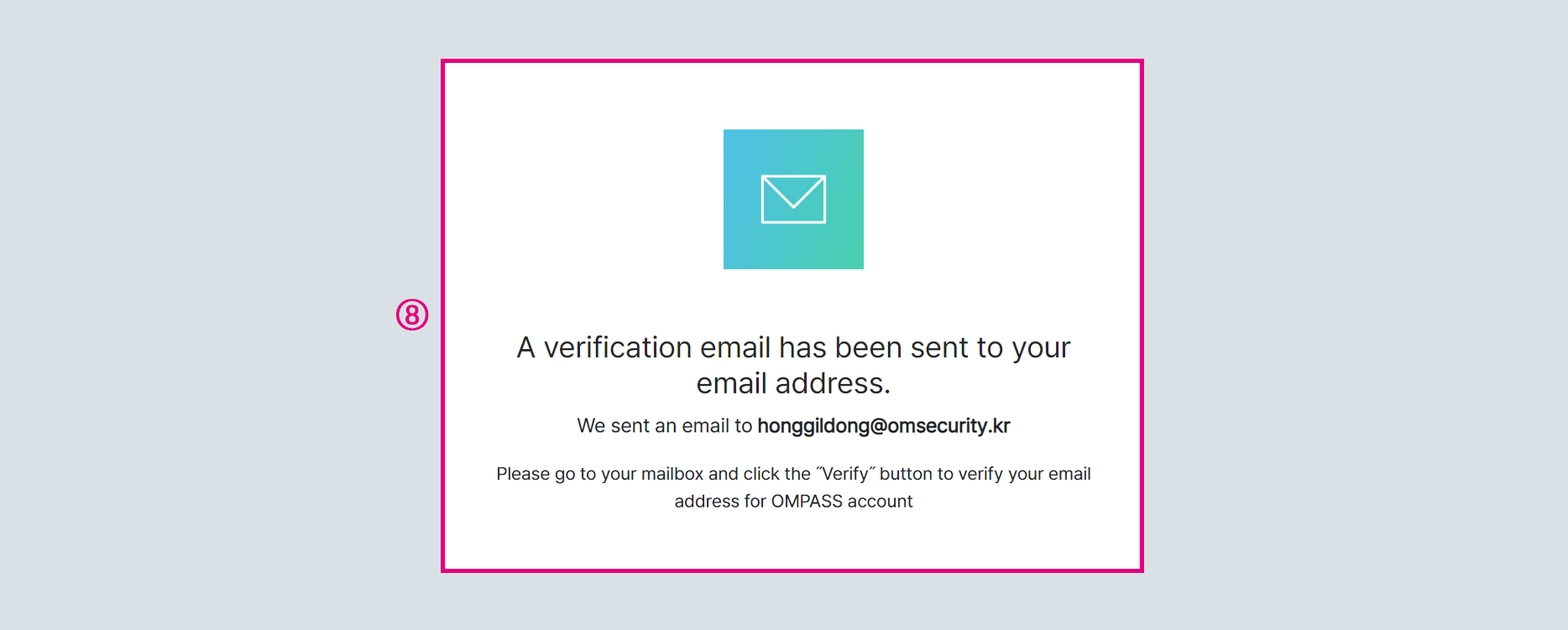The height and width of the screenshot is (630, 1568).
Task: Click the "omsecurity.kr" domain part of the email
Action: coord(949,426)
